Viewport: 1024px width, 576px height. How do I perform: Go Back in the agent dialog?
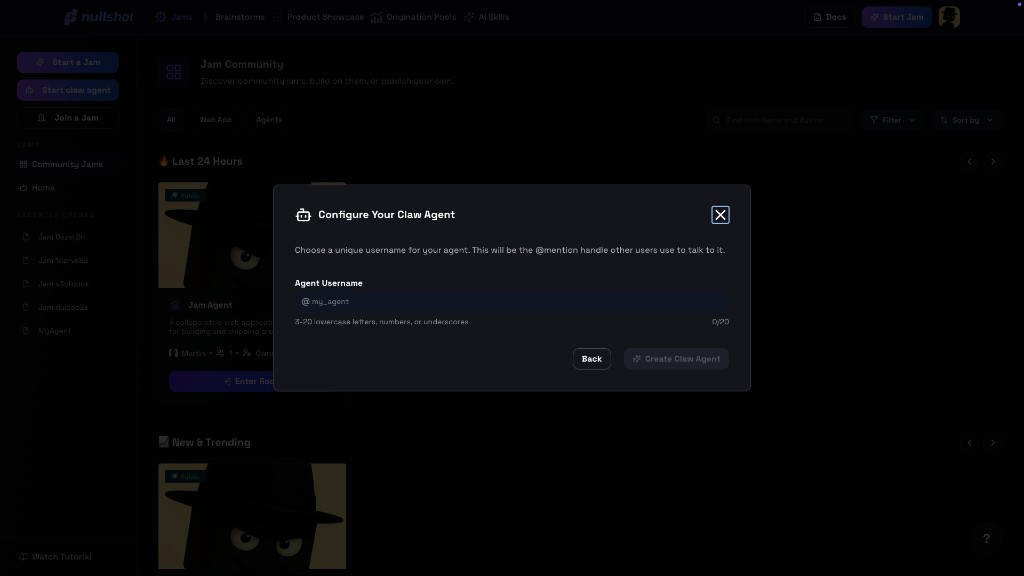tap(591, 359)
